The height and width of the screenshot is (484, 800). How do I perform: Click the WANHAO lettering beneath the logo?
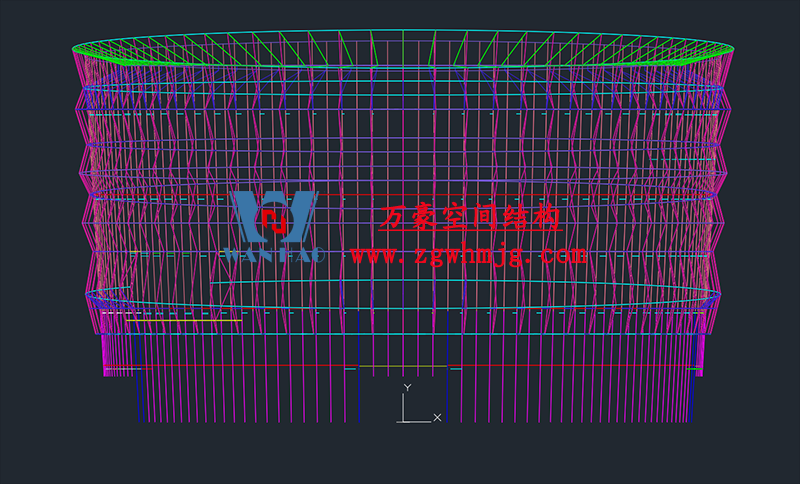273,256
